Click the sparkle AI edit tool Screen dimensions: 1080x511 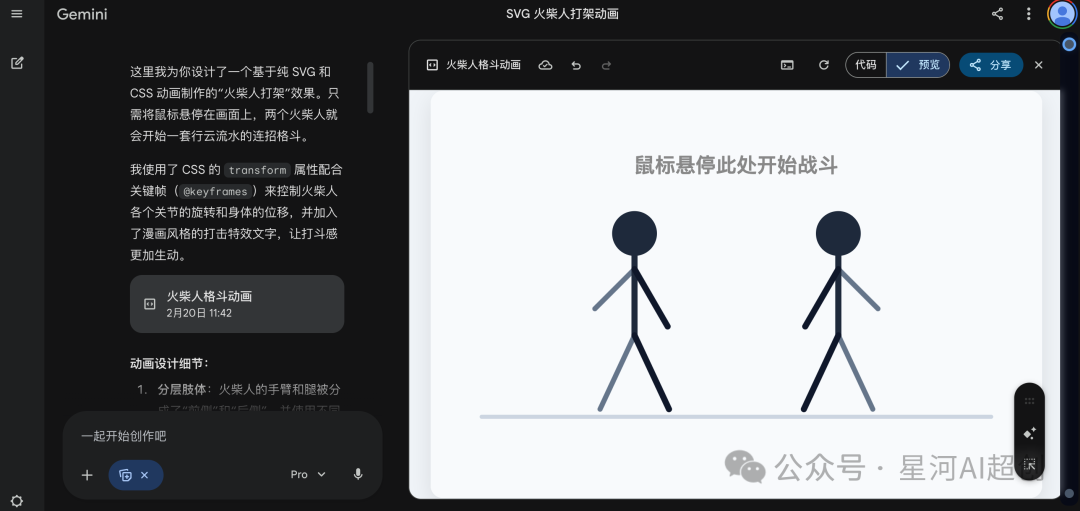coord(1029,433)
